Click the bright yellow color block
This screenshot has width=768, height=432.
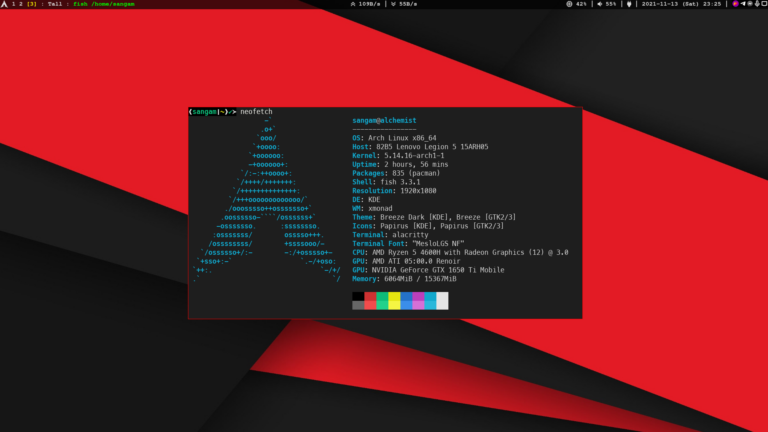coord(394,305)
